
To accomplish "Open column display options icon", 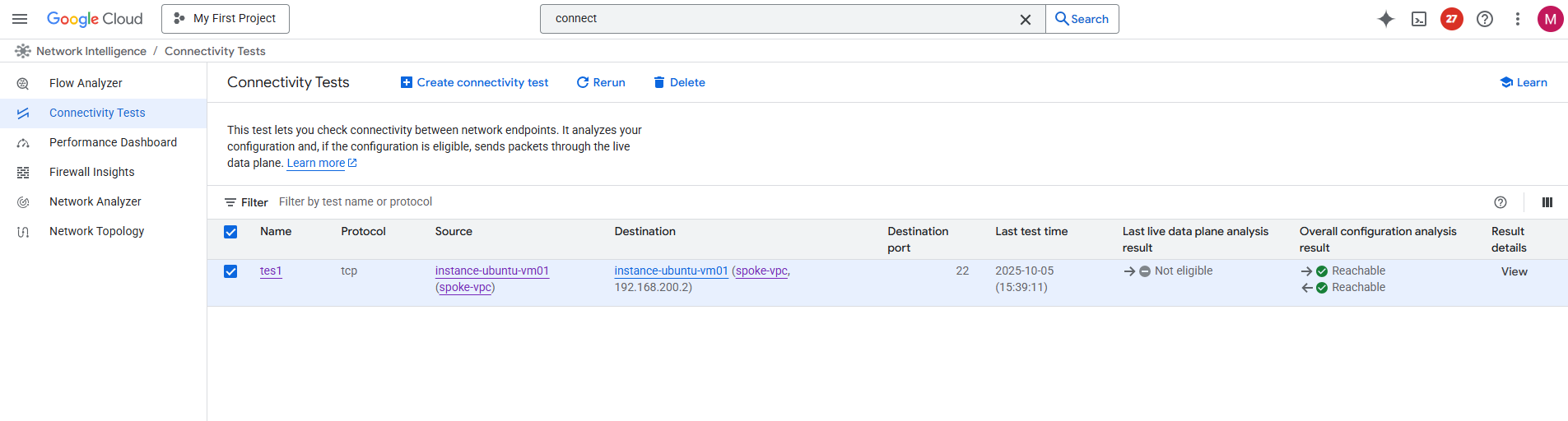I will click(1547, 202).
